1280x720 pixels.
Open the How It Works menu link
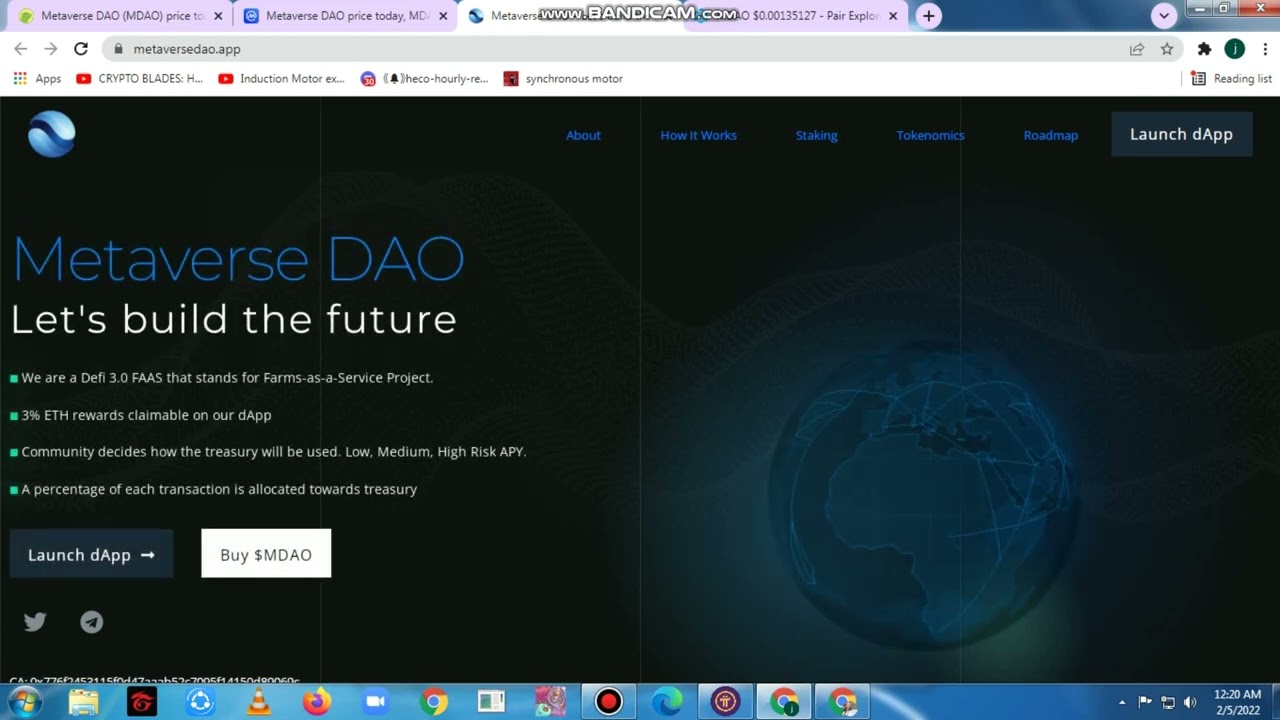point(698,135)
